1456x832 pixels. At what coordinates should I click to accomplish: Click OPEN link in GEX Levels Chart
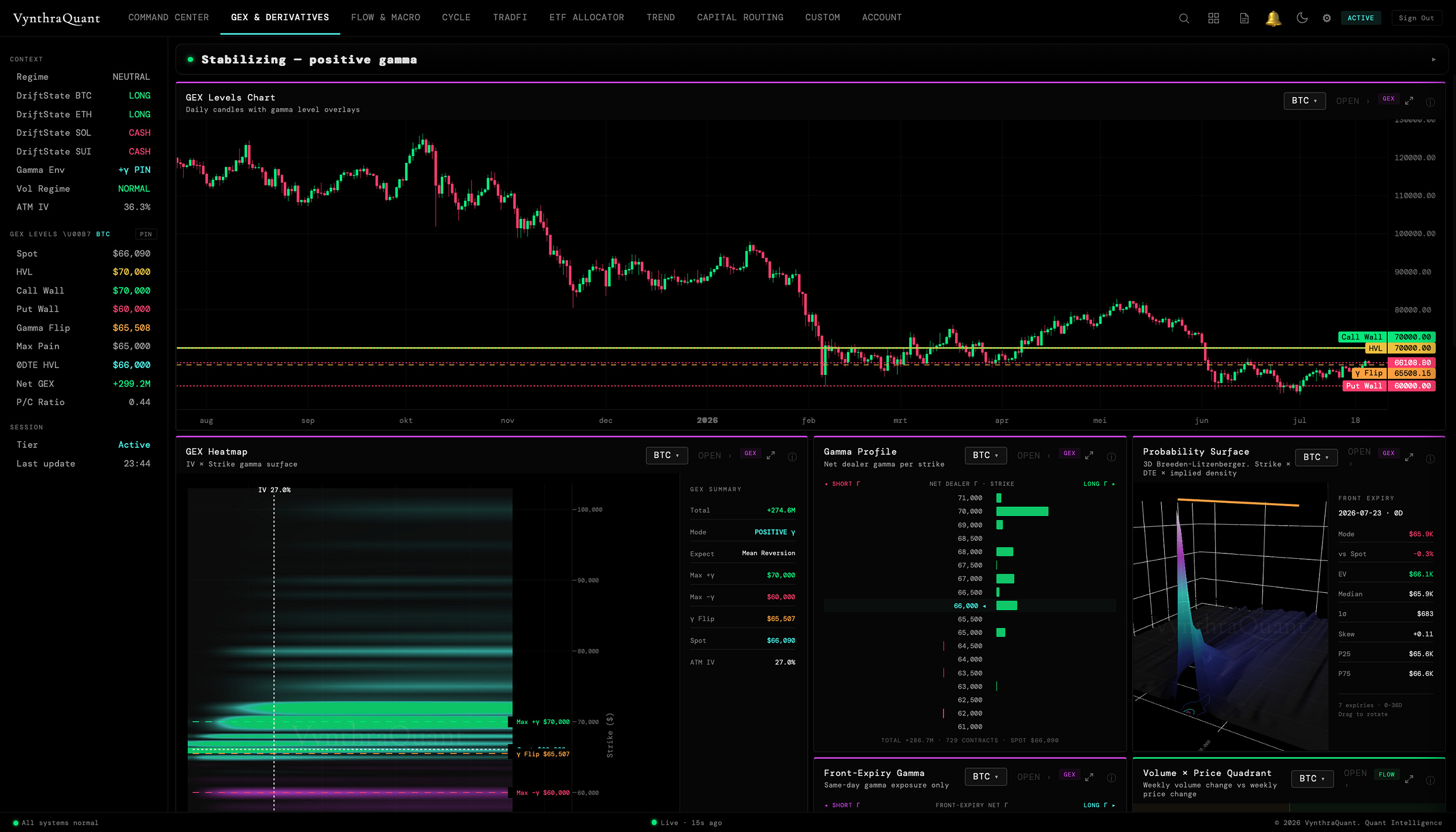click(x=1352, y=101)
